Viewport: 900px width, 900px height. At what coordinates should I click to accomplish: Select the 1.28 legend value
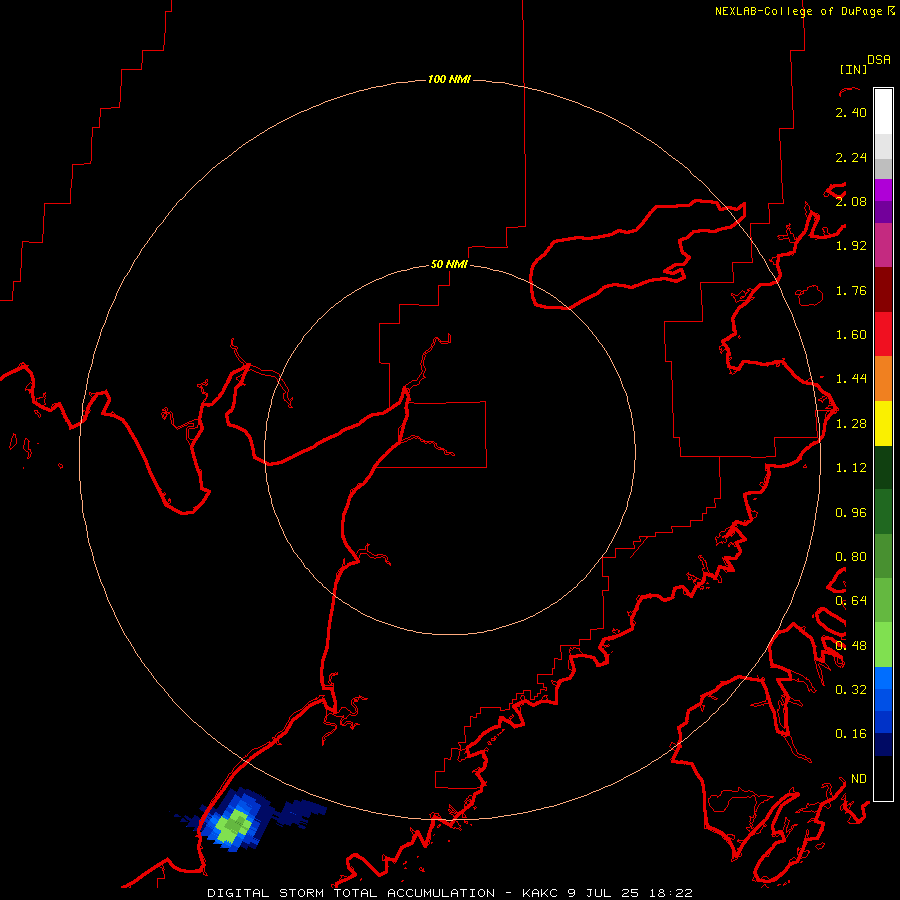pyautogui.click(x=851, y=424)
